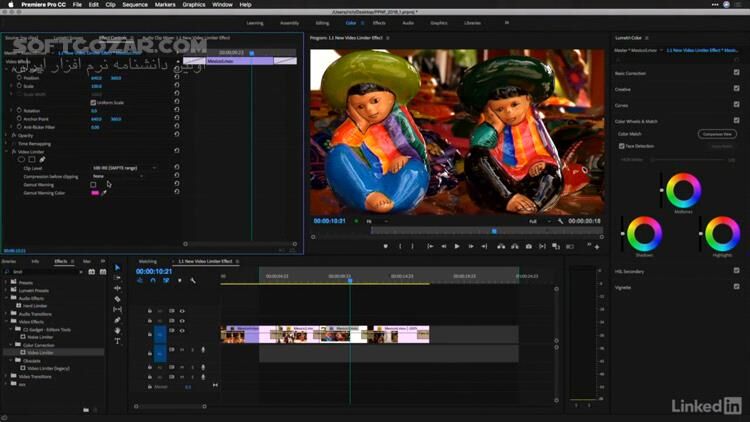This screenshot has height=422, width=750.
Task: Collapse Video Limiter effect
Action: tap(6, 152)
